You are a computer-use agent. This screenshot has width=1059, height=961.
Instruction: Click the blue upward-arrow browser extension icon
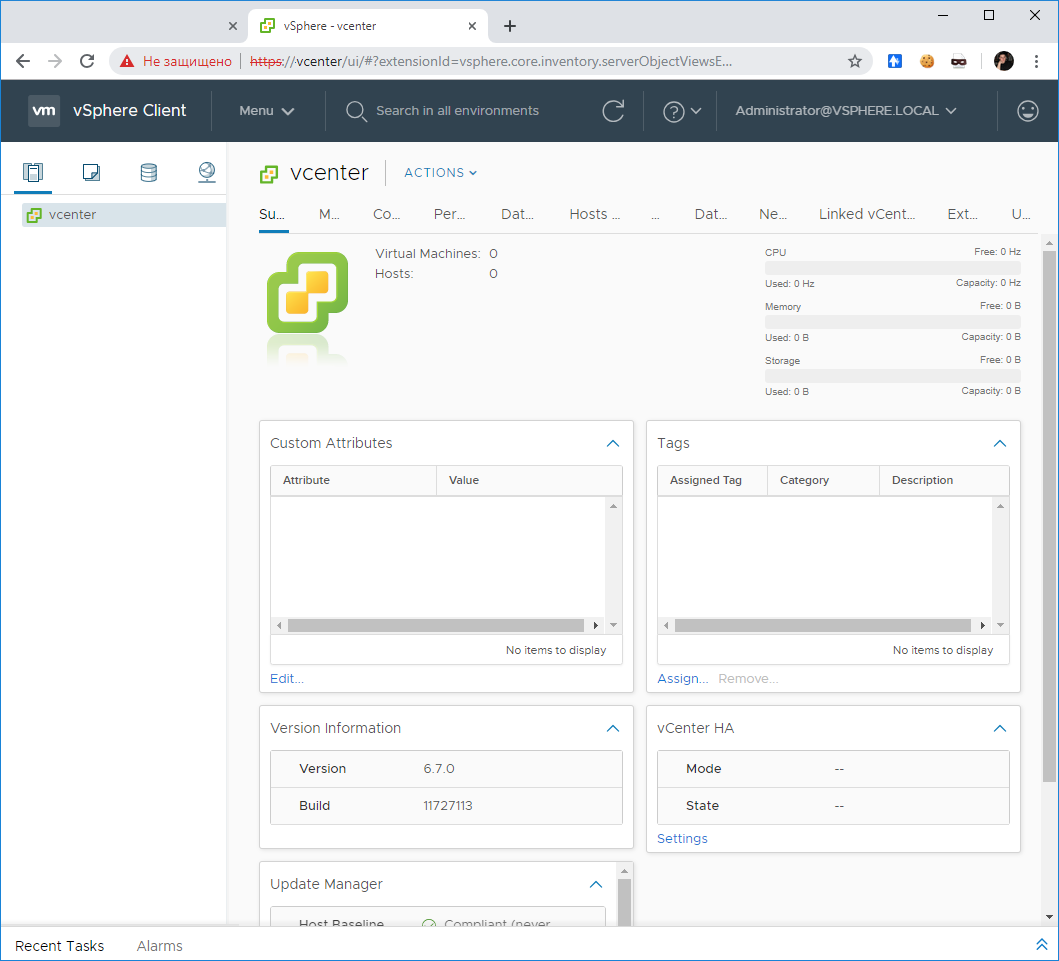[x=895, y=61]
